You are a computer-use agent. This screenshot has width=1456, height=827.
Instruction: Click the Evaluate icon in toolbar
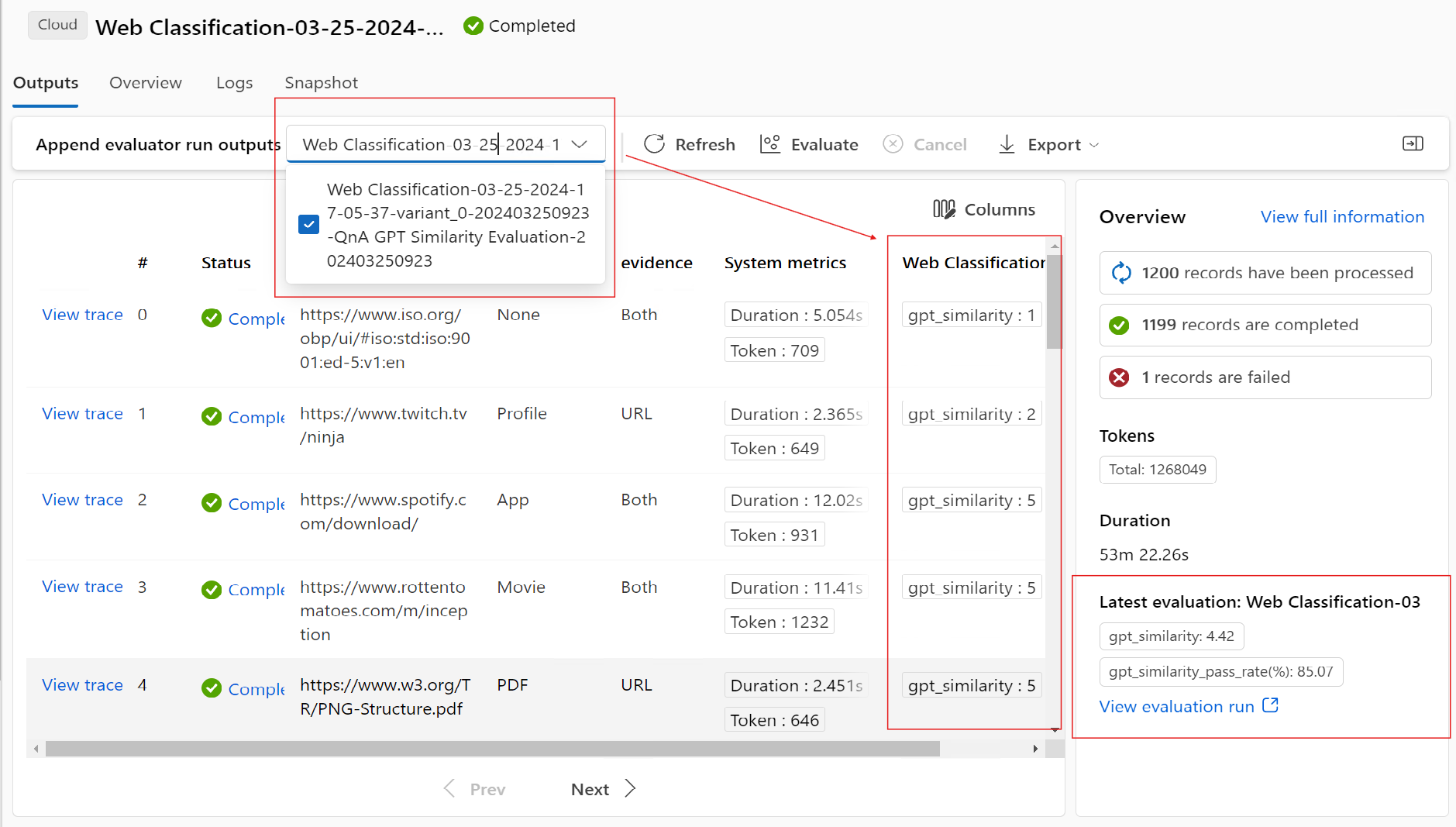coord(769,144)
